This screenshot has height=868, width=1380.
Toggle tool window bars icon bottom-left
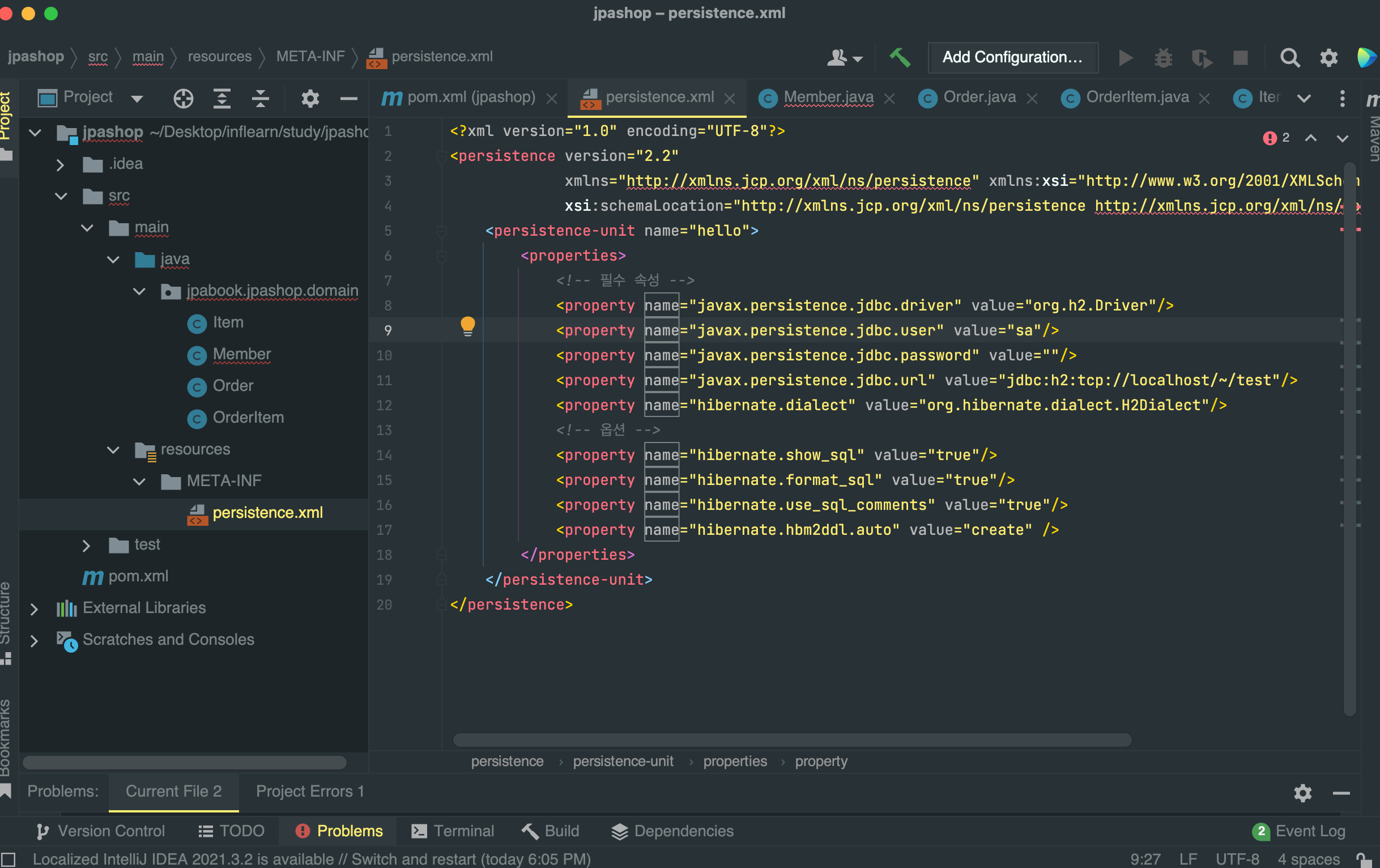point(8,860)
